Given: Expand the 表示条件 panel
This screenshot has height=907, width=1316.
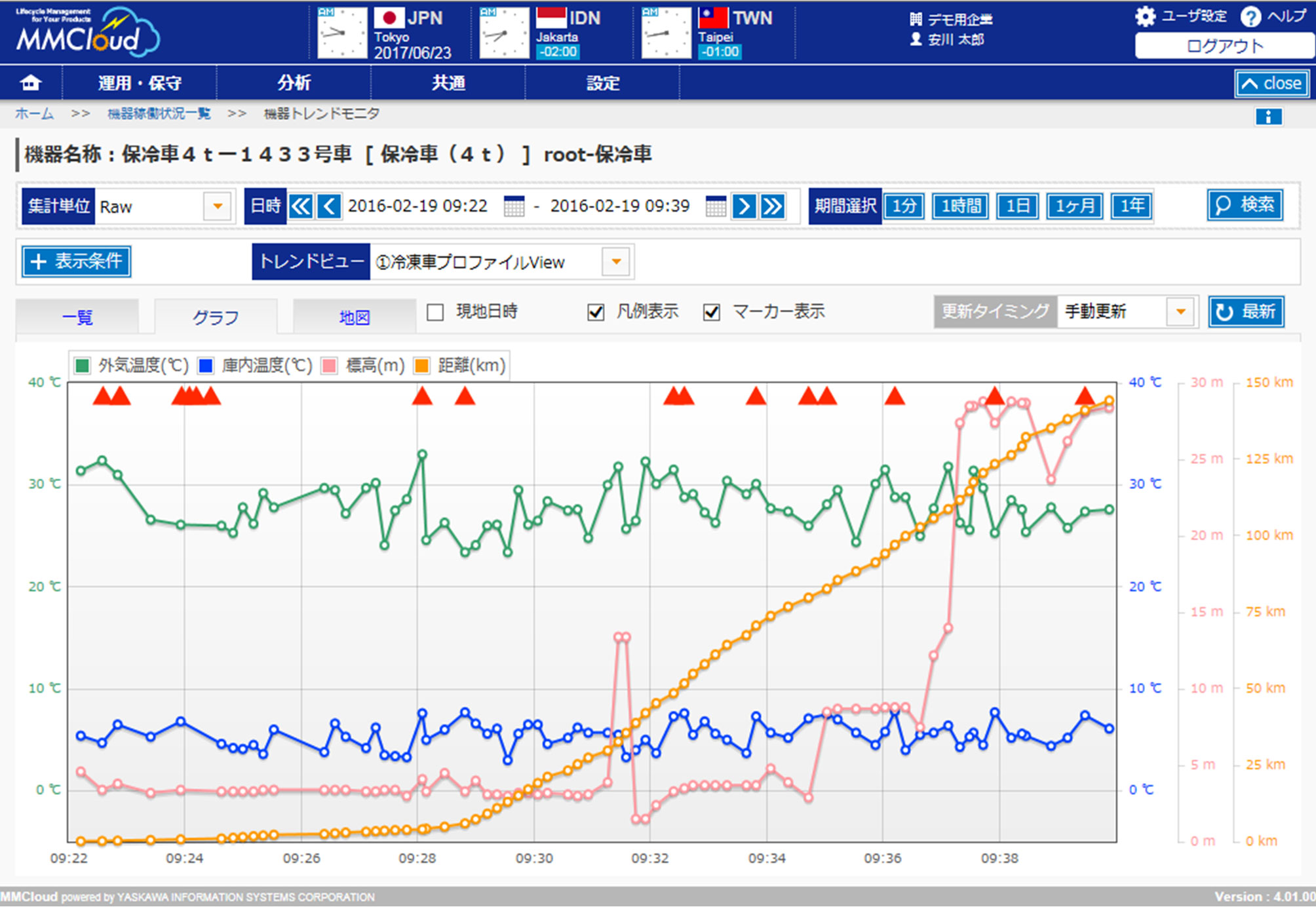Looking at the screenshot, I should (x=77, y=261).
